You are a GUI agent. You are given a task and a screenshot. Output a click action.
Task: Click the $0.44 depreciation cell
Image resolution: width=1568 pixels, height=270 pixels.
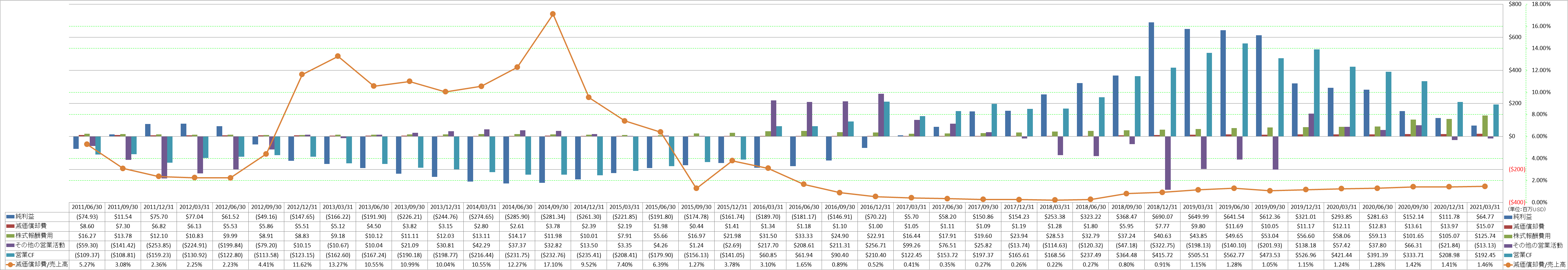696,226
